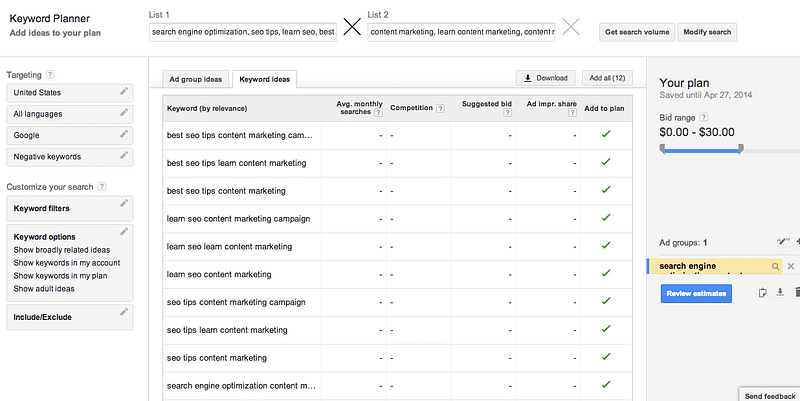Select the Keyword ideas tab
This screenshot has height=401, width=800.
tap(264, 78)
